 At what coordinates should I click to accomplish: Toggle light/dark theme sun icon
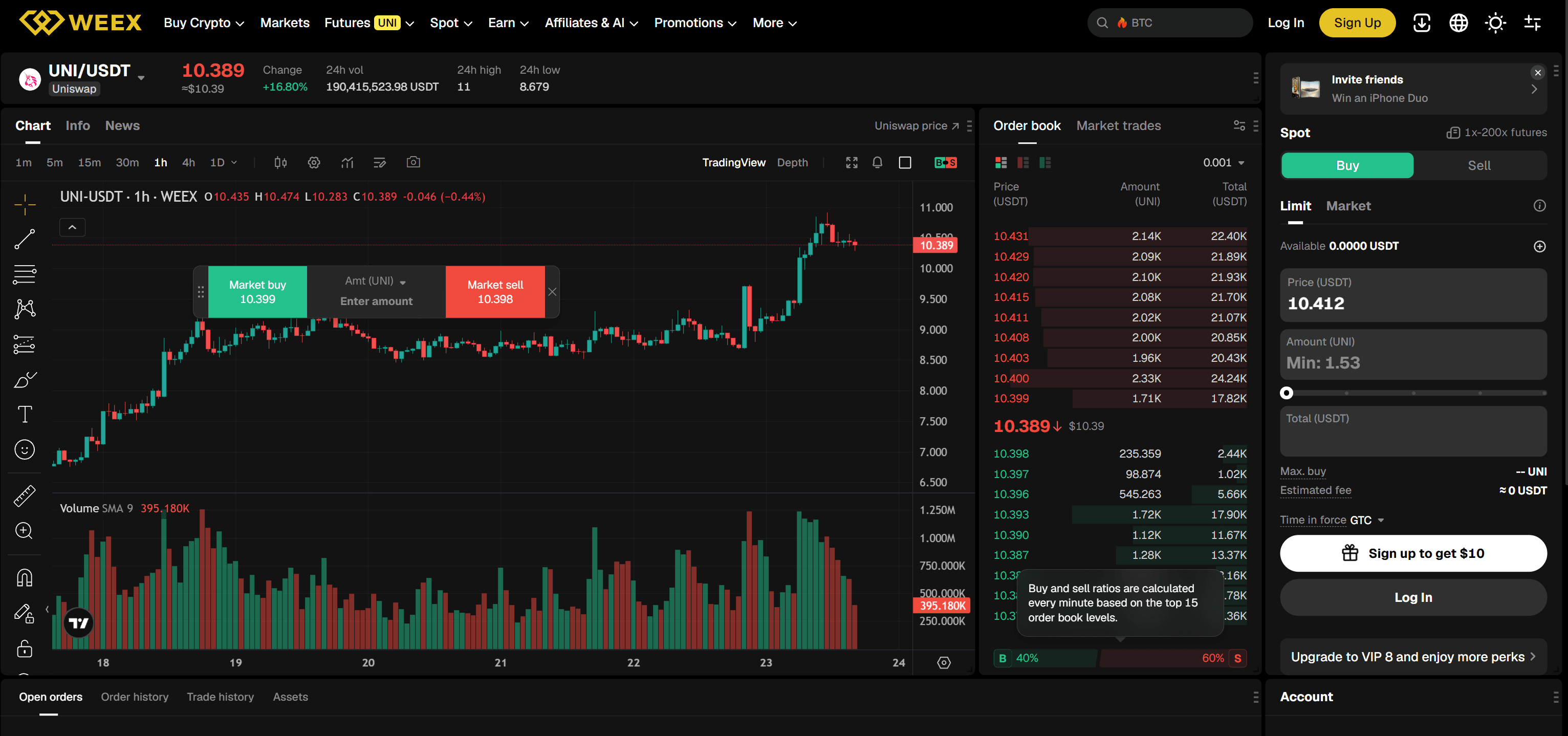1495,23
